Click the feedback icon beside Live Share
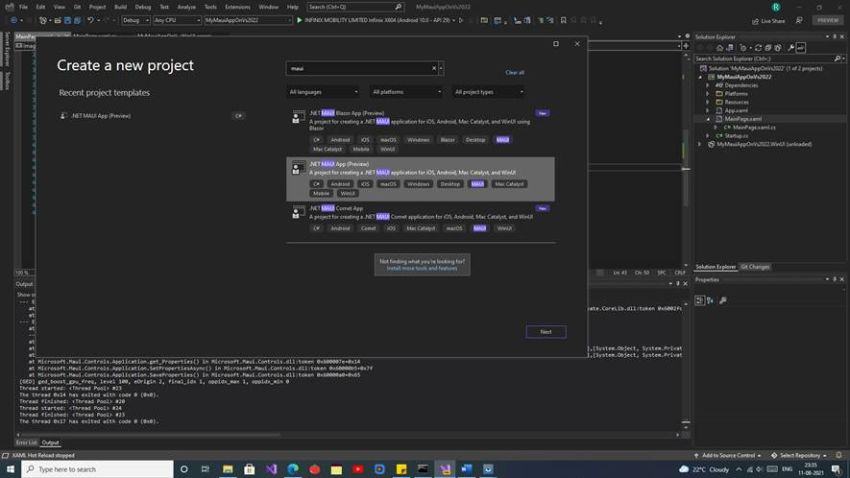This screenshot has height=478, width=850. tap(799, 20)
